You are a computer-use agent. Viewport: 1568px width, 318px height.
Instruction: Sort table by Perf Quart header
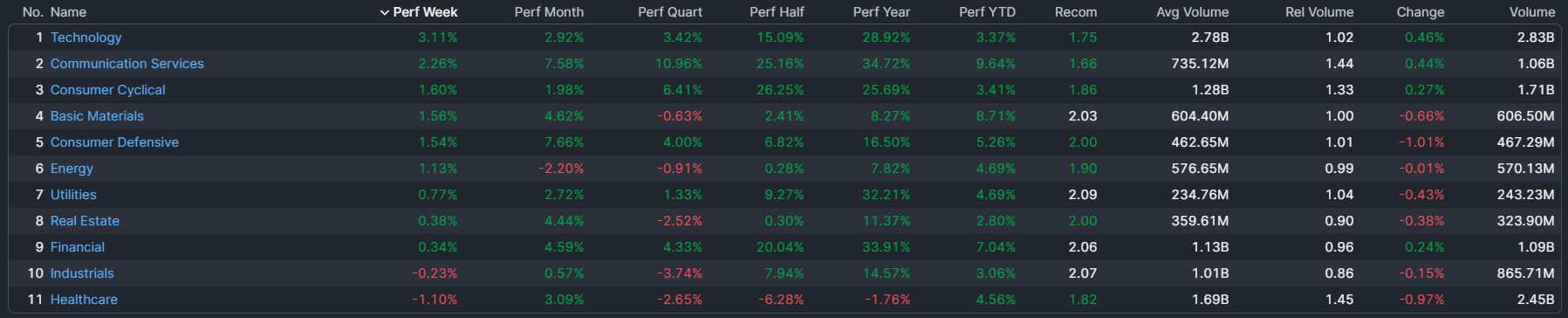coord(670,12)
